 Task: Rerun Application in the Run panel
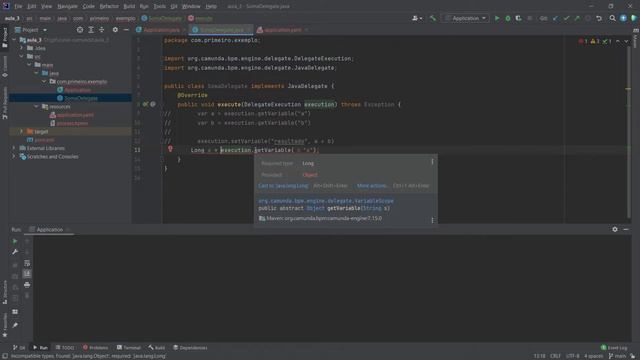coord(15,241)
